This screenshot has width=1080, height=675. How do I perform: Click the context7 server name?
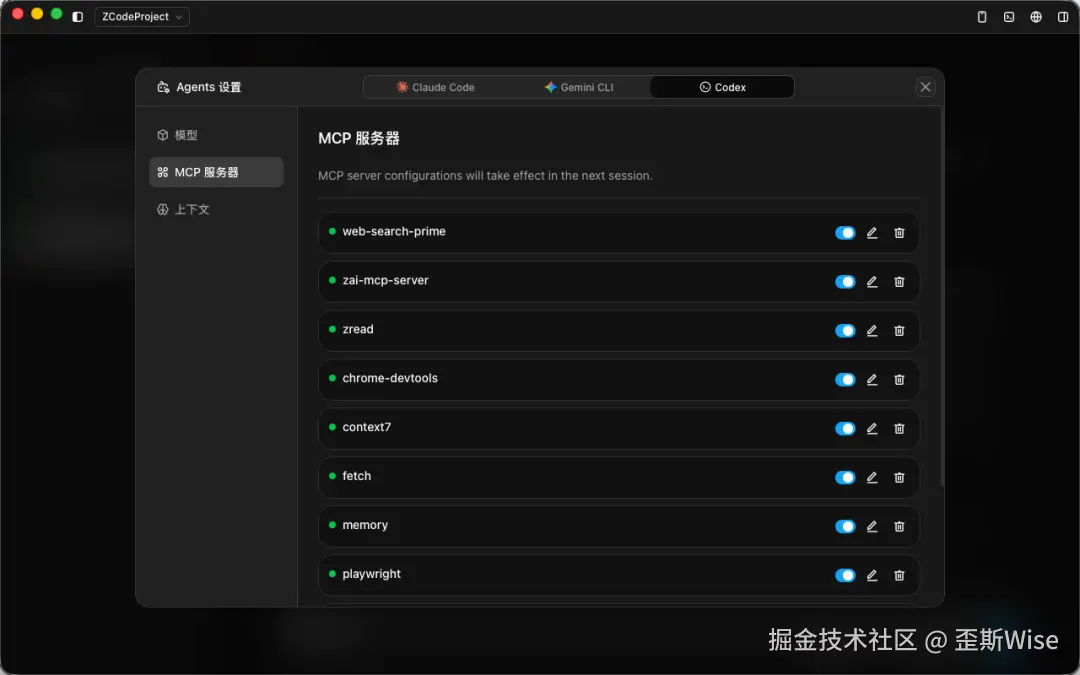point(366,427)
